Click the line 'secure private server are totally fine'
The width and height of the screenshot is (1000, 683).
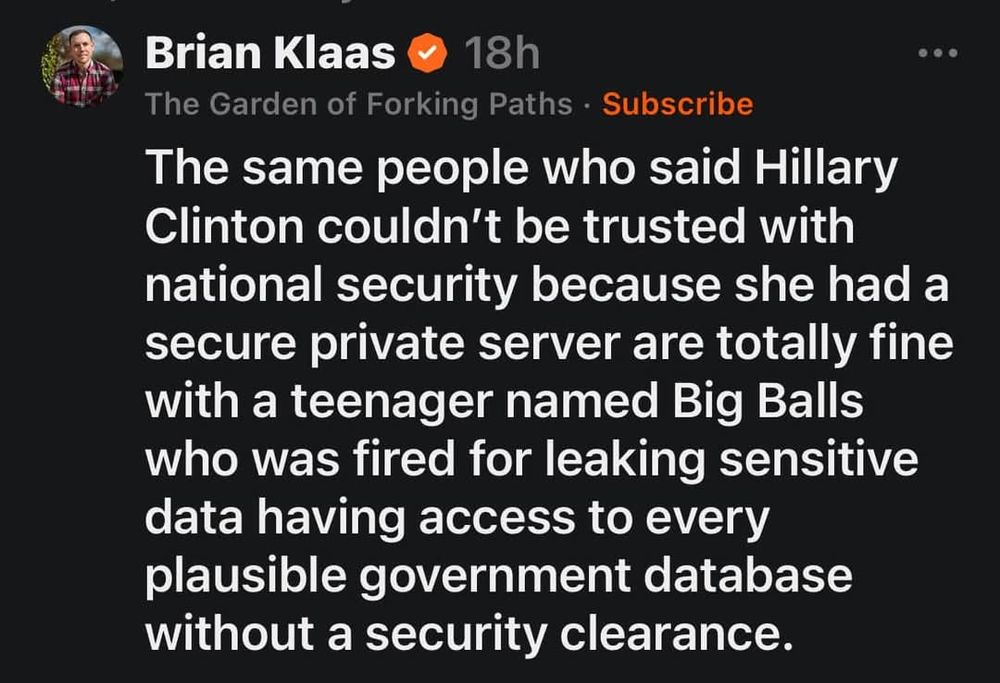click(549, 344)
